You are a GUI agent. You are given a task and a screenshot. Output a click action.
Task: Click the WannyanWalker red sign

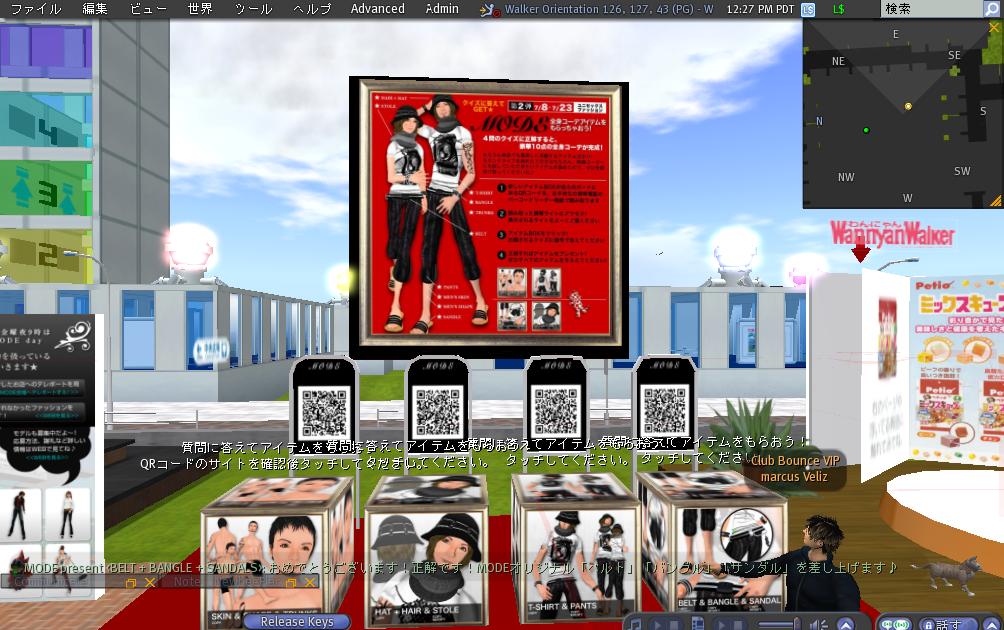click(892, 235)
